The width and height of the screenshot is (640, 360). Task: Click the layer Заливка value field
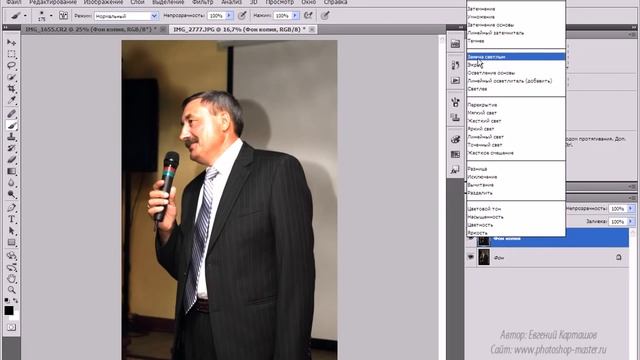618,221
